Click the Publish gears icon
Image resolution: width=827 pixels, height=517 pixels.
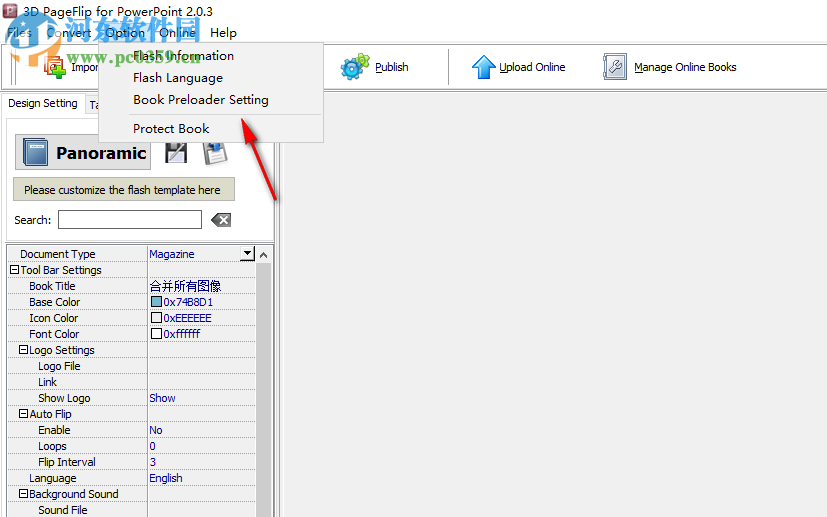tap(354, 67)
